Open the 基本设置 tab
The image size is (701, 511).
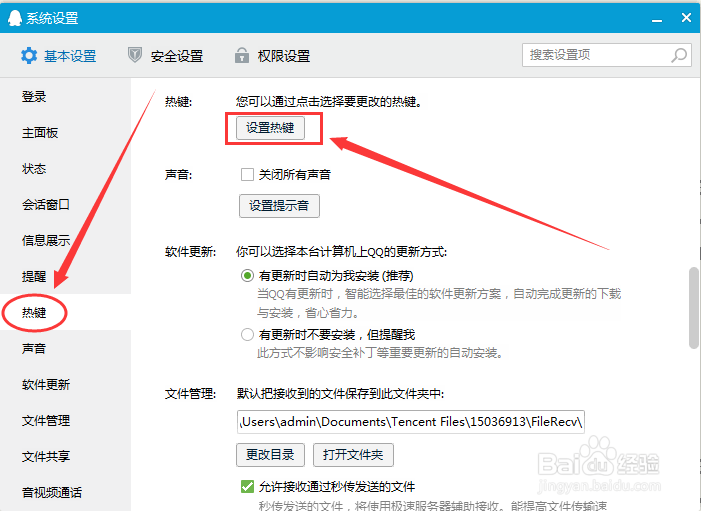click(x=59, y=56)
